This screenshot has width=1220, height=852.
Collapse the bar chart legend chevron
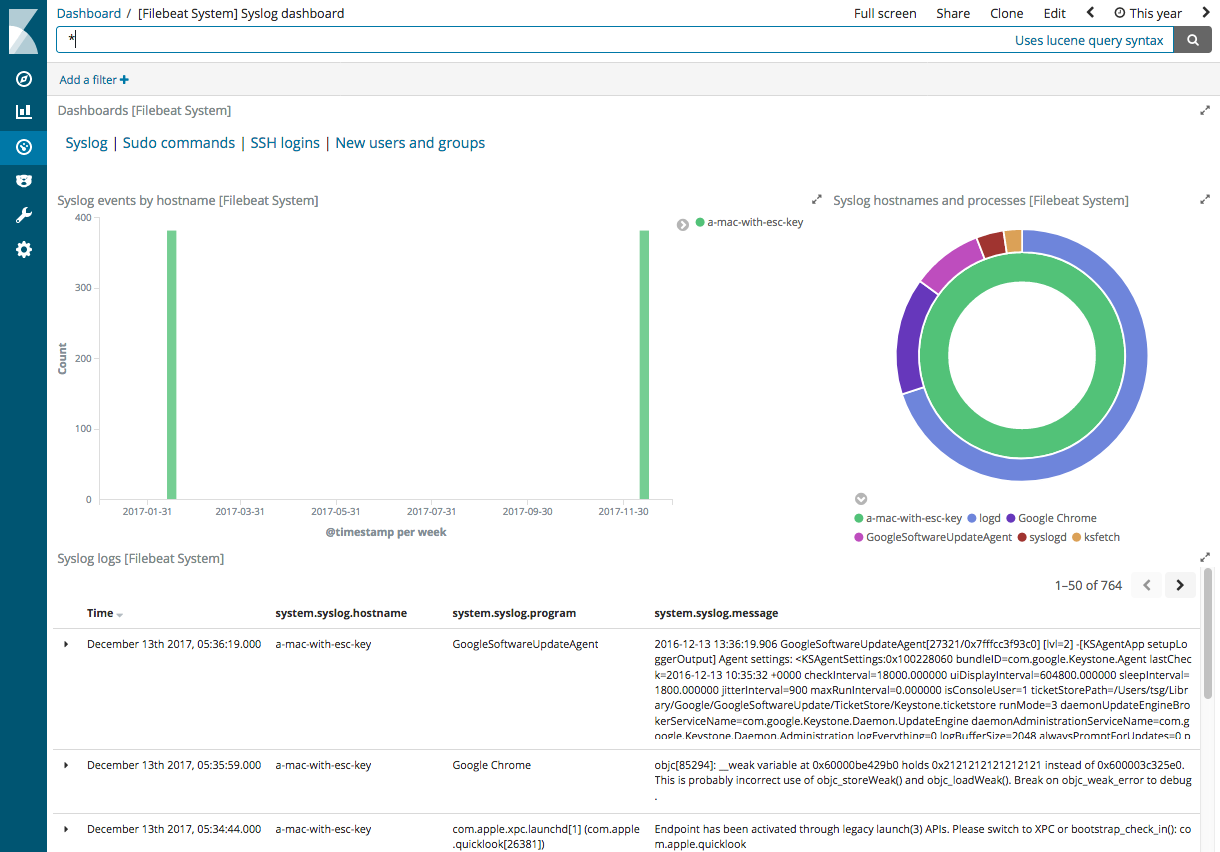pos(682,224)
